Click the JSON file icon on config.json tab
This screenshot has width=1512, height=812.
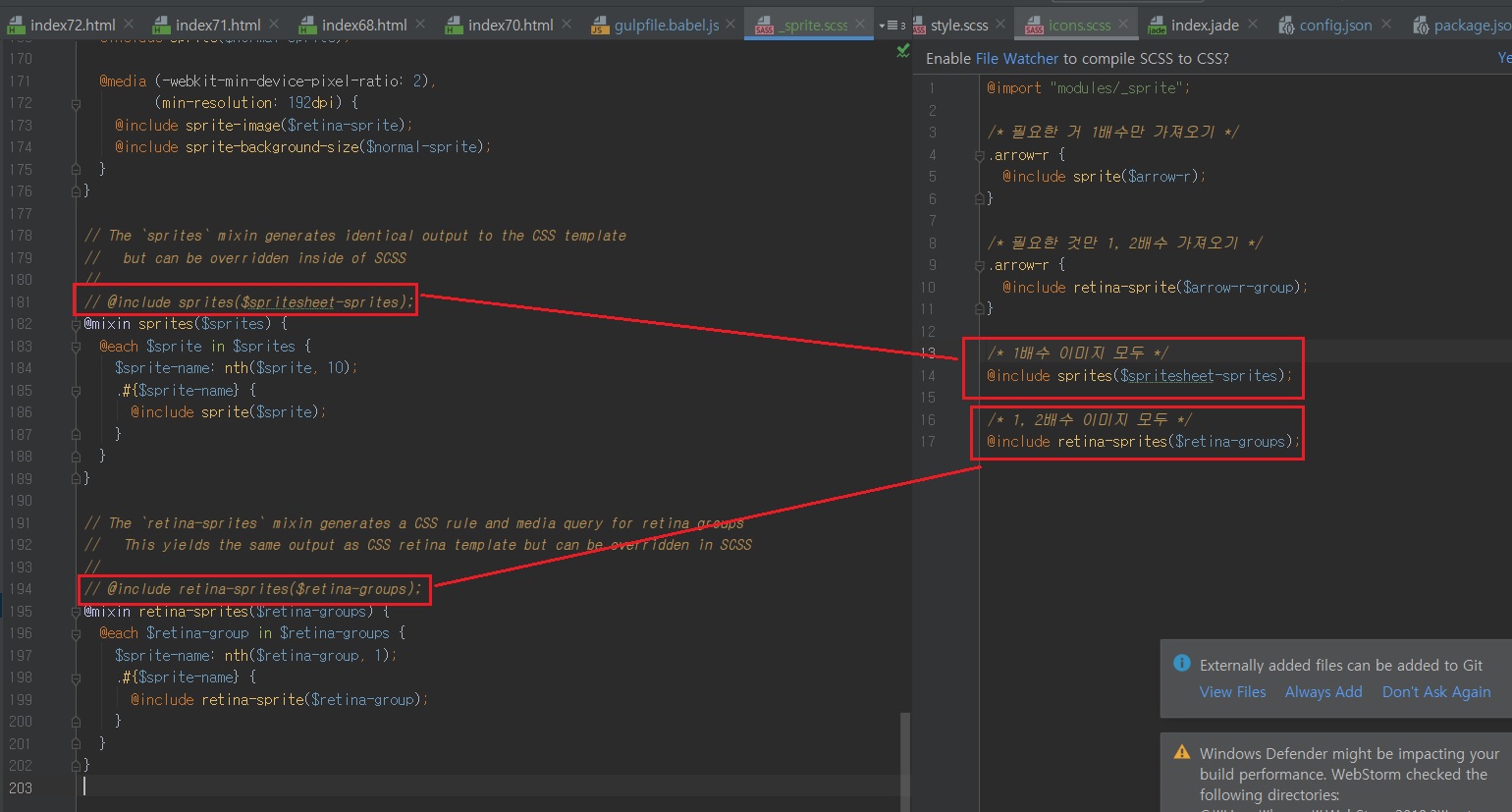(x=1285, y=26)
